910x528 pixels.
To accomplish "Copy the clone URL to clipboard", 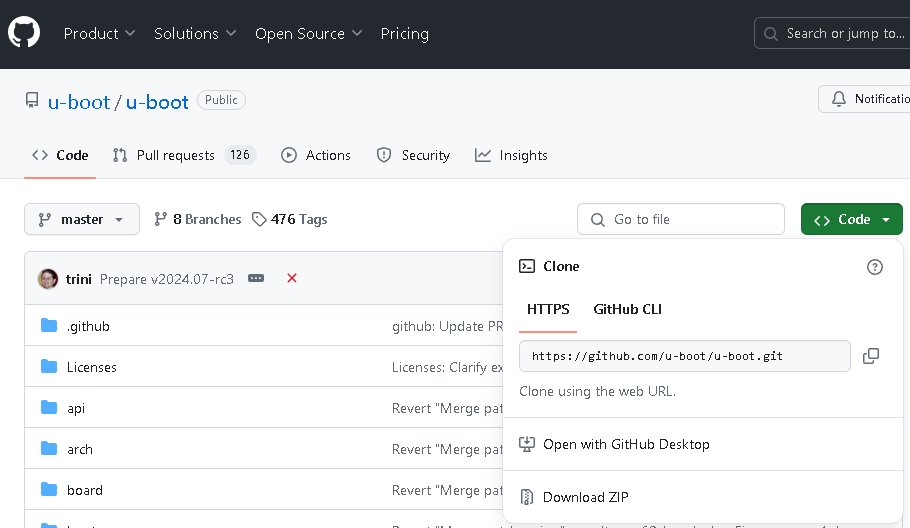I will point(871,356).
